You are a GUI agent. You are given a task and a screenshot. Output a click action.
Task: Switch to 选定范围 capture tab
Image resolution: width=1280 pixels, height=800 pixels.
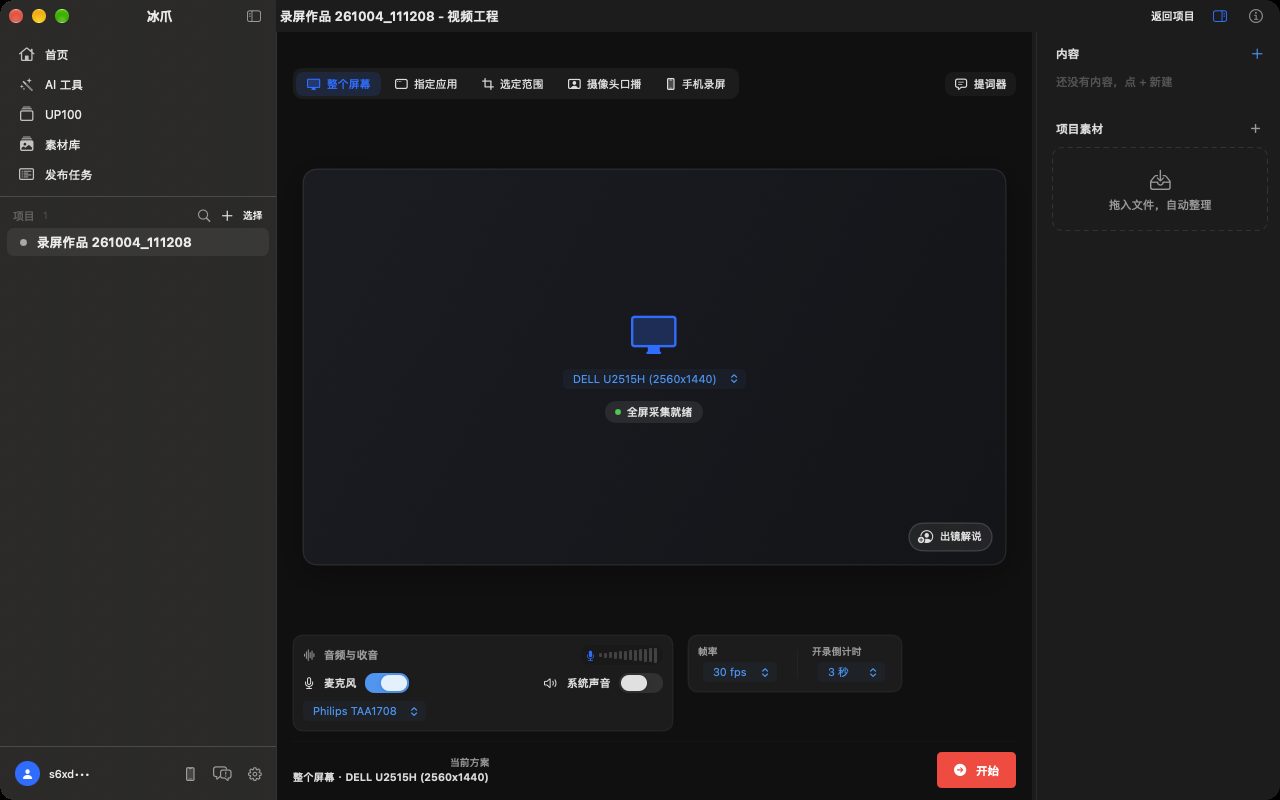point(512,84)
